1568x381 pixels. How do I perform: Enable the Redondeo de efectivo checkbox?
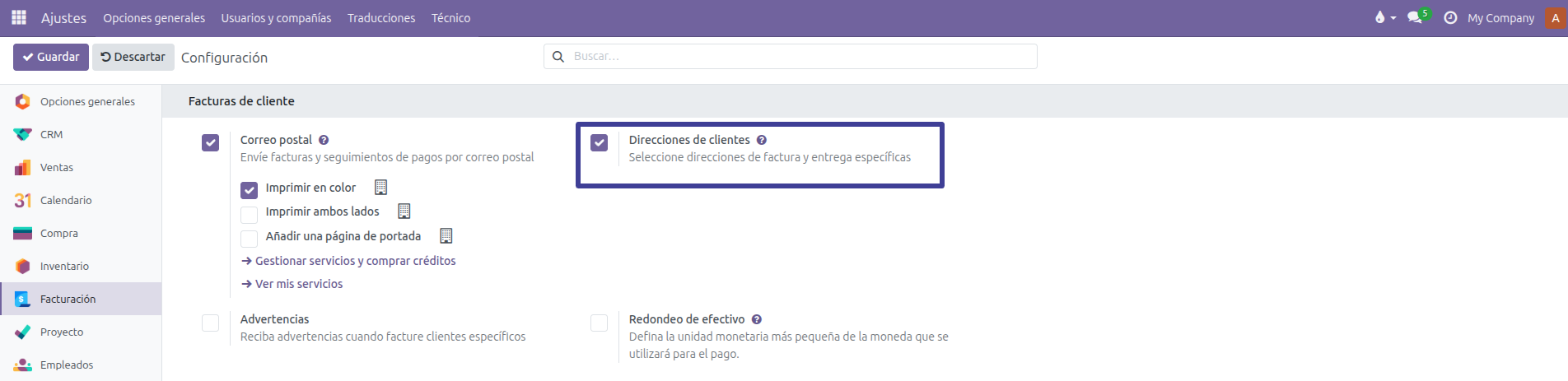[x=600, y=323]
